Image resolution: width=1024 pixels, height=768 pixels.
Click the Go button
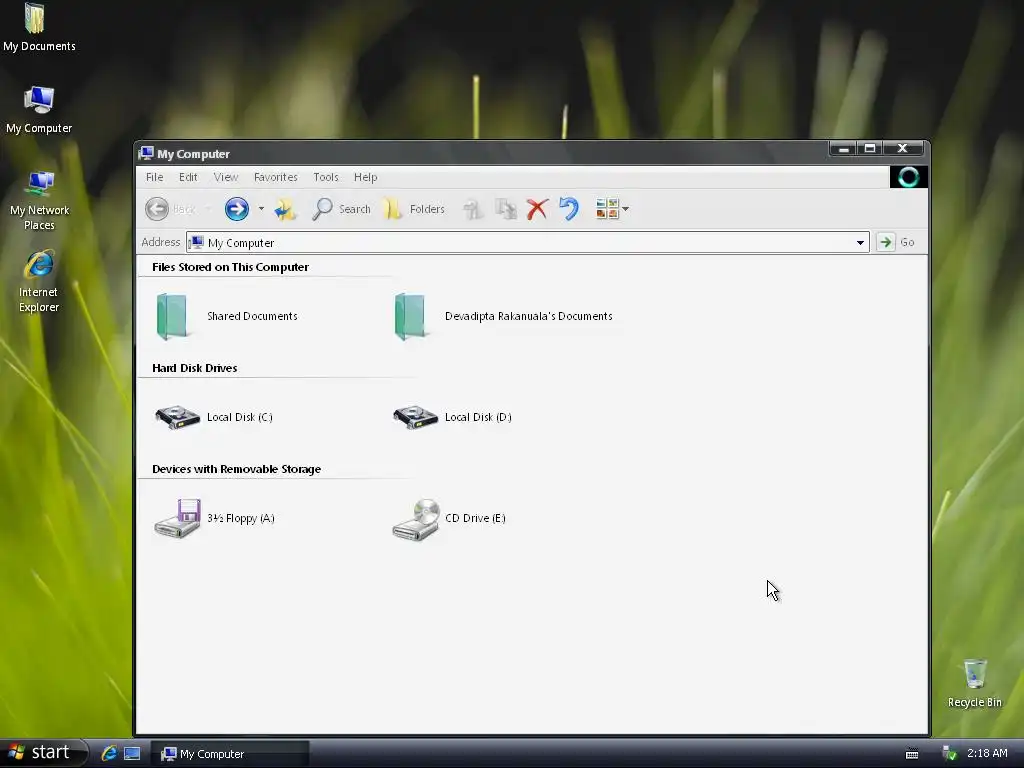(x=895, y=242)
